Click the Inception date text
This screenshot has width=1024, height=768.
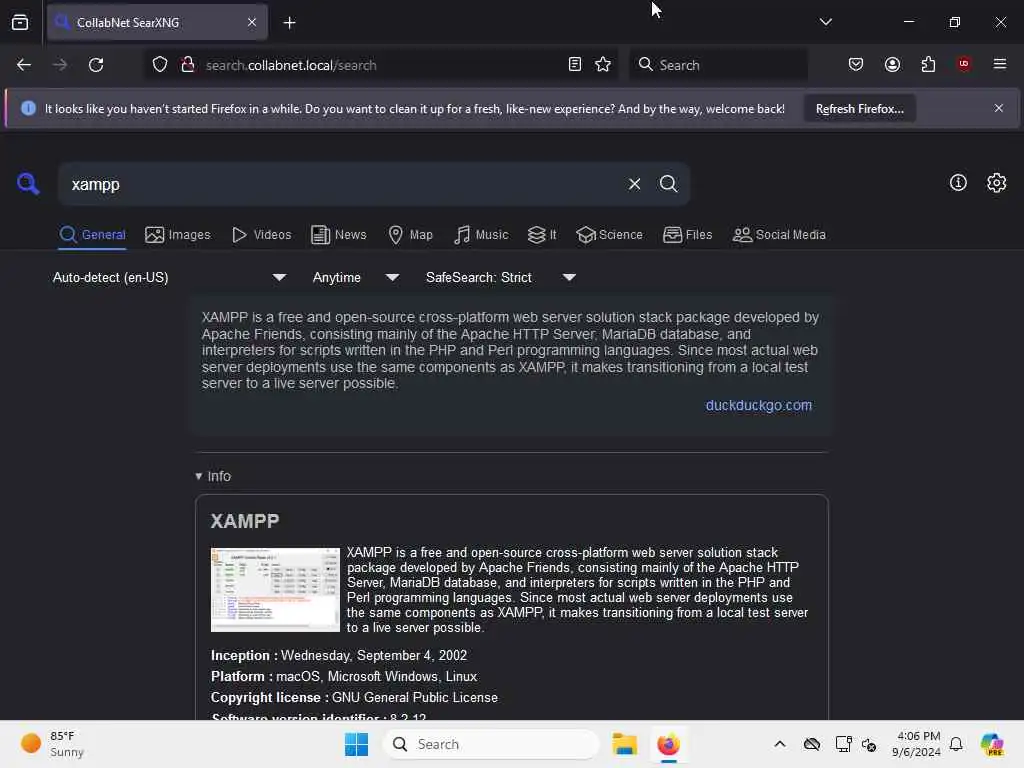point(374,656)
